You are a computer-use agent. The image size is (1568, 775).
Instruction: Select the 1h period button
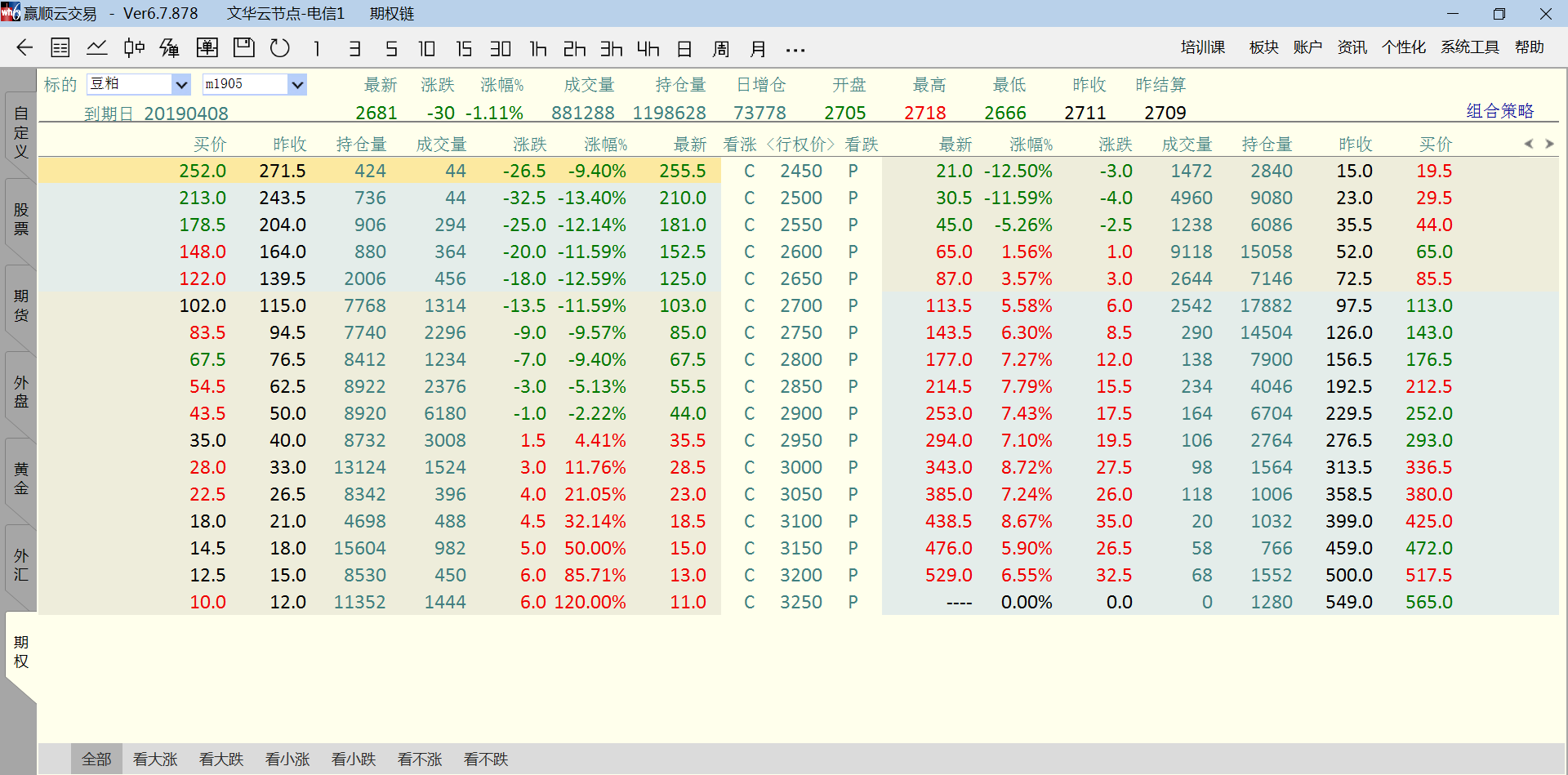coord(538,49)
